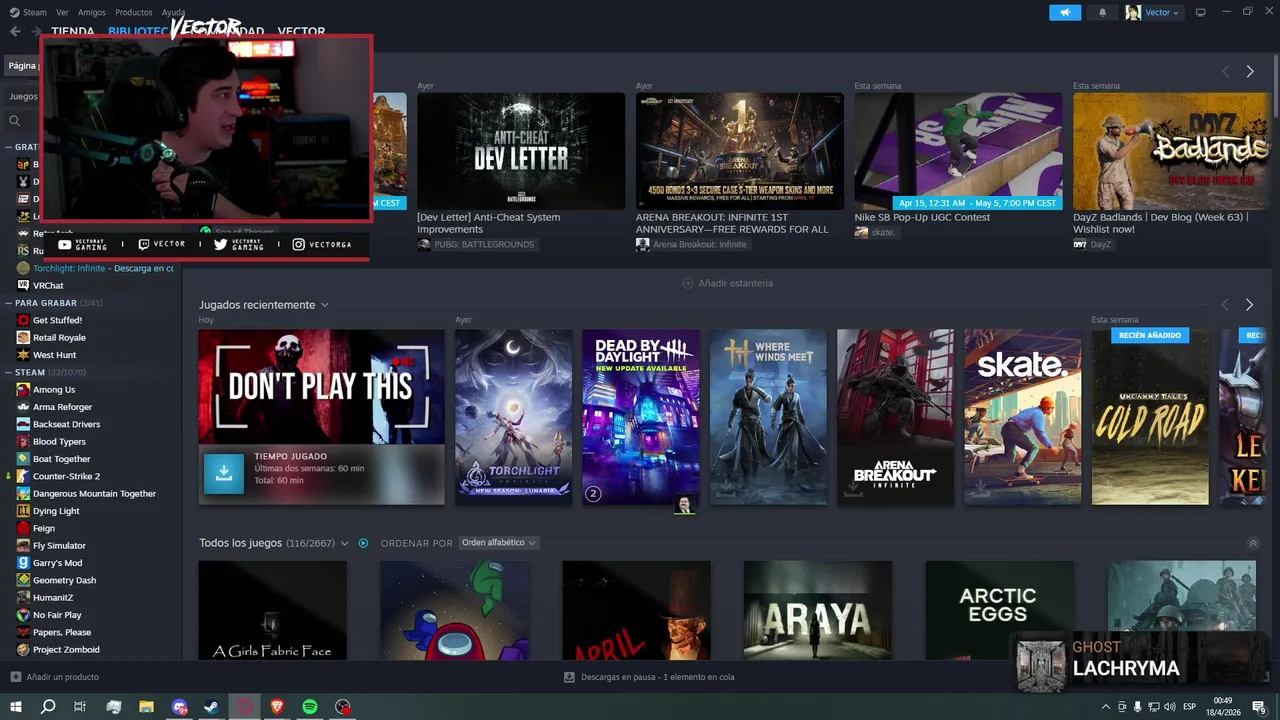Open the Where Winds Meet cover
Screen dimensions: 1280x720
[x=768, y=417]
